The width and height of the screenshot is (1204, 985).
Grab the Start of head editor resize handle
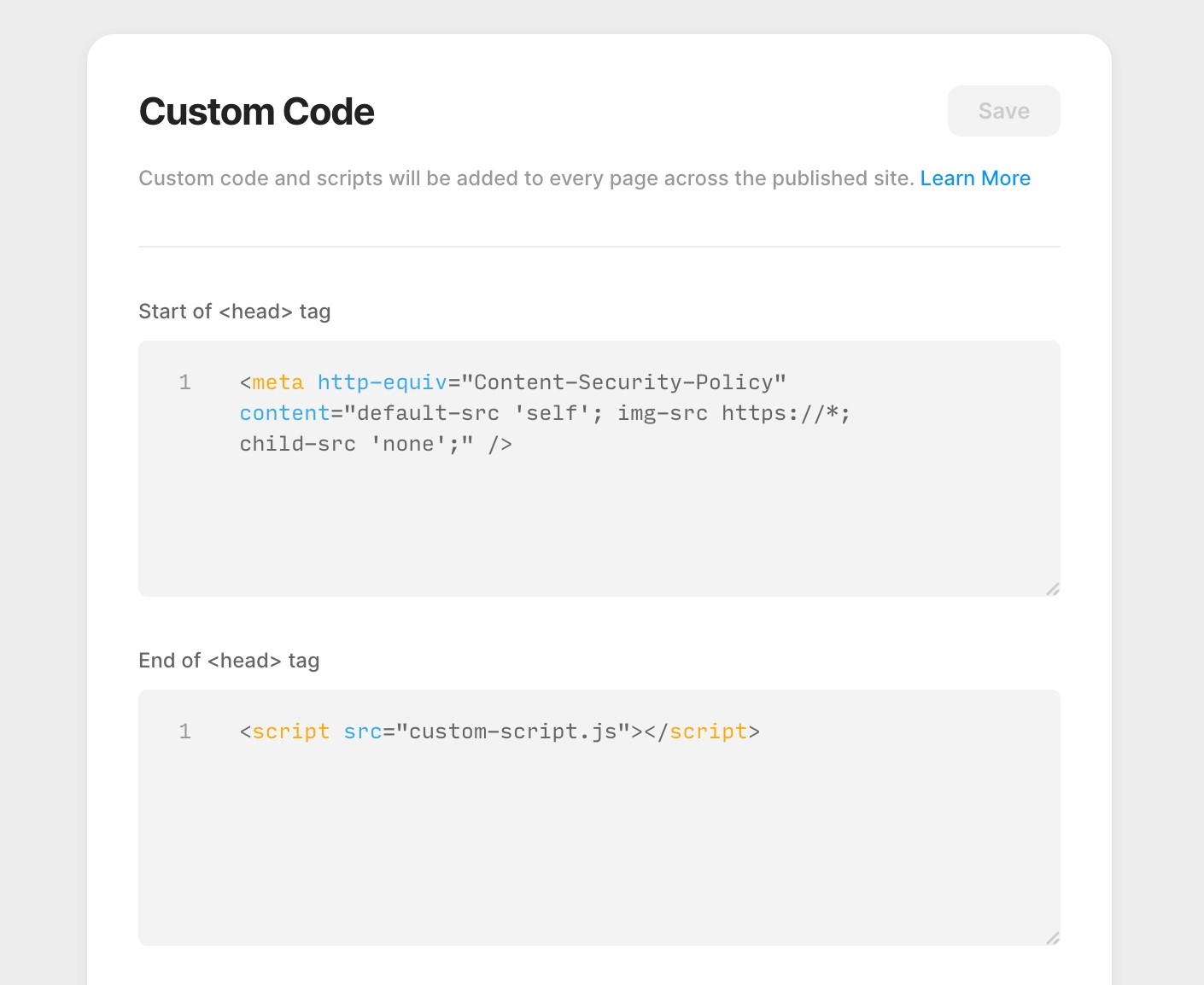click(x=1052, y=588)
